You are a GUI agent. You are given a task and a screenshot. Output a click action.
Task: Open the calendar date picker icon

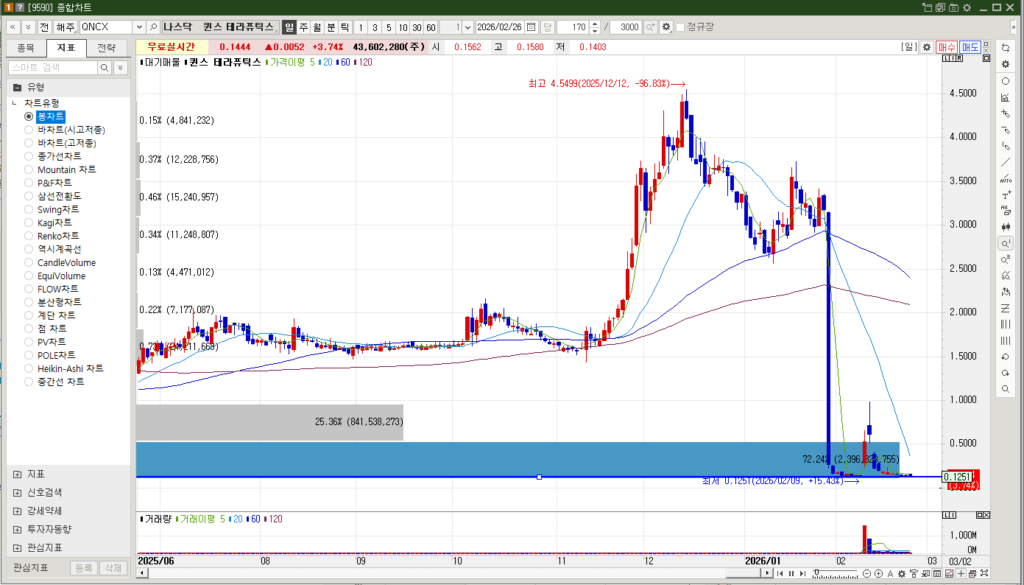coord(531,27)
